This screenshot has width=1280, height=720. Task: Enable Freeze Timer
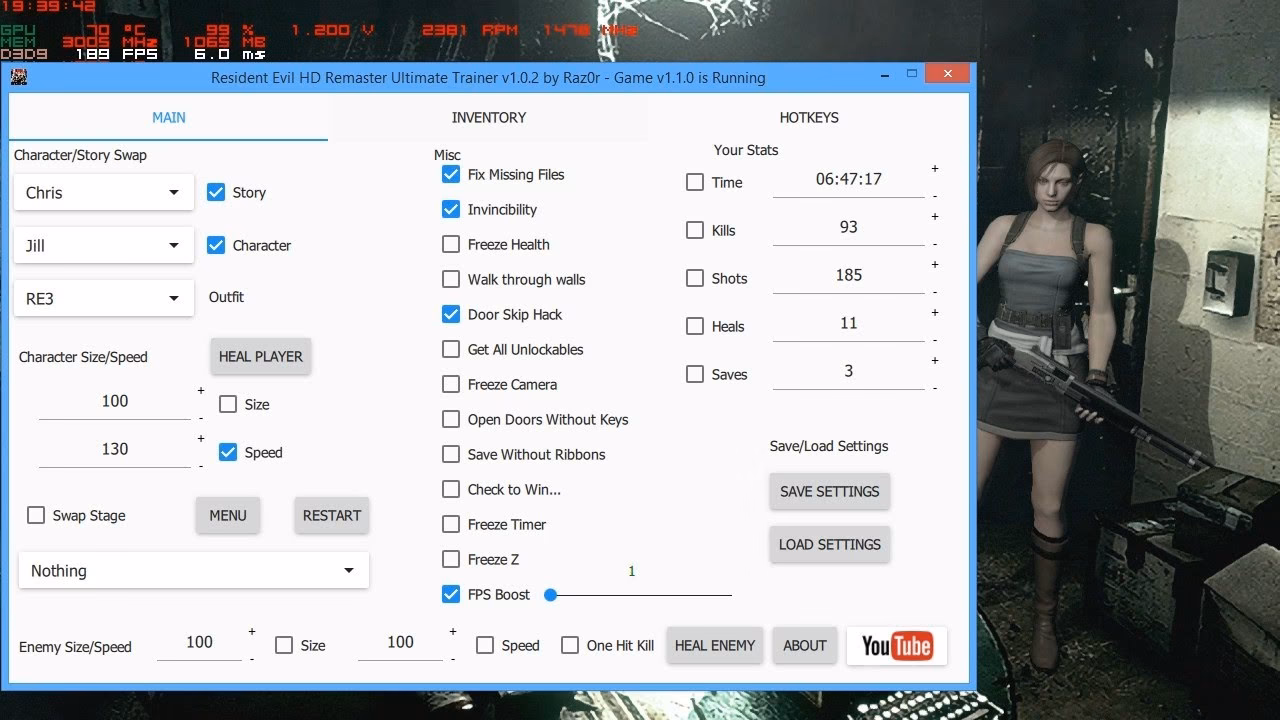451,524
